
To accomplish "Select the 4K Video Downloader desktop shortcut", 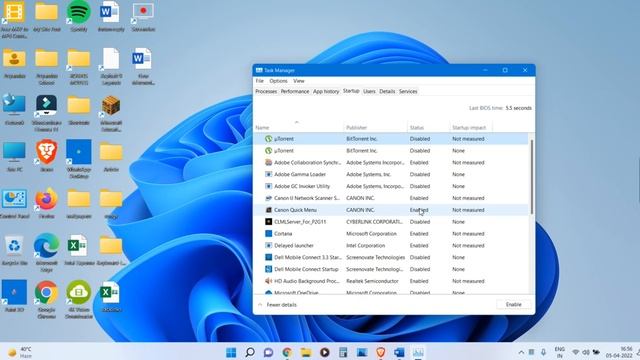I will click(79, 299).
